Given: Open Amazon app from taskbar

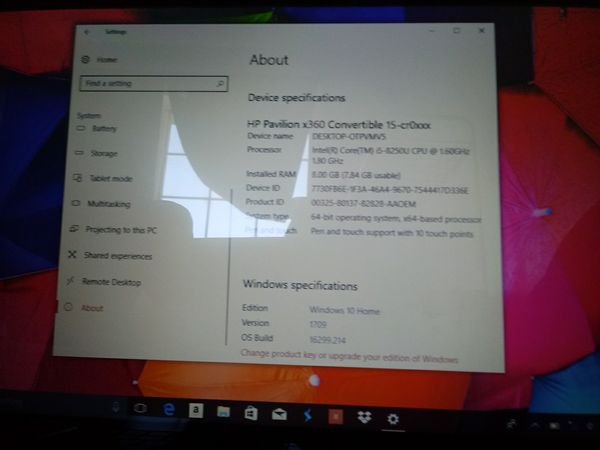Looking at the screenshot, I should click(x=196, y=410).
